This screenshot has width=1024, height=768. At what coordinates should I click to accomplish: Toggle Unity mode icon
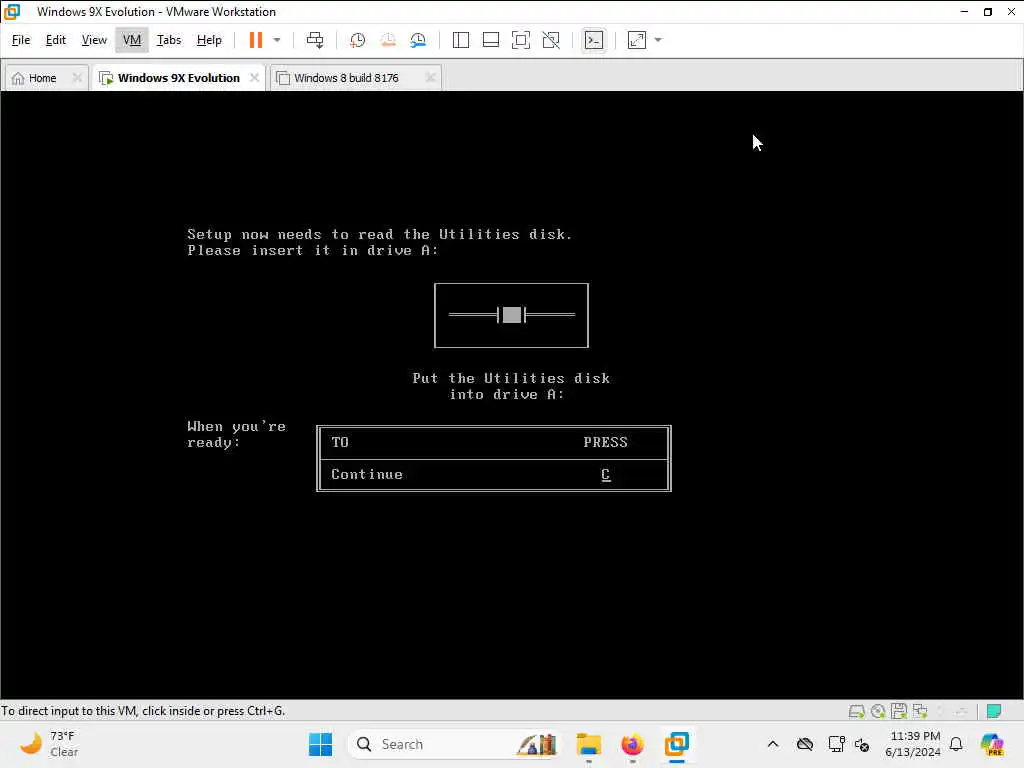click(x=551, y=40)
